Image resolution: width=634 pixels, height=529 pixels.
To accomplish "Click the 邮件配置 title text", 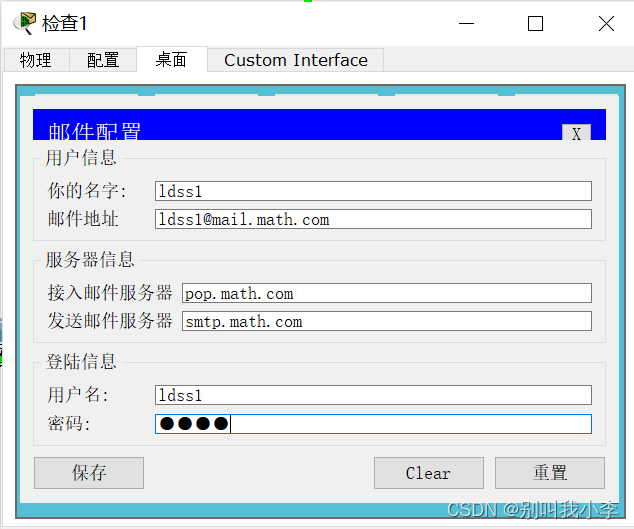I will [x=94, y=131].
